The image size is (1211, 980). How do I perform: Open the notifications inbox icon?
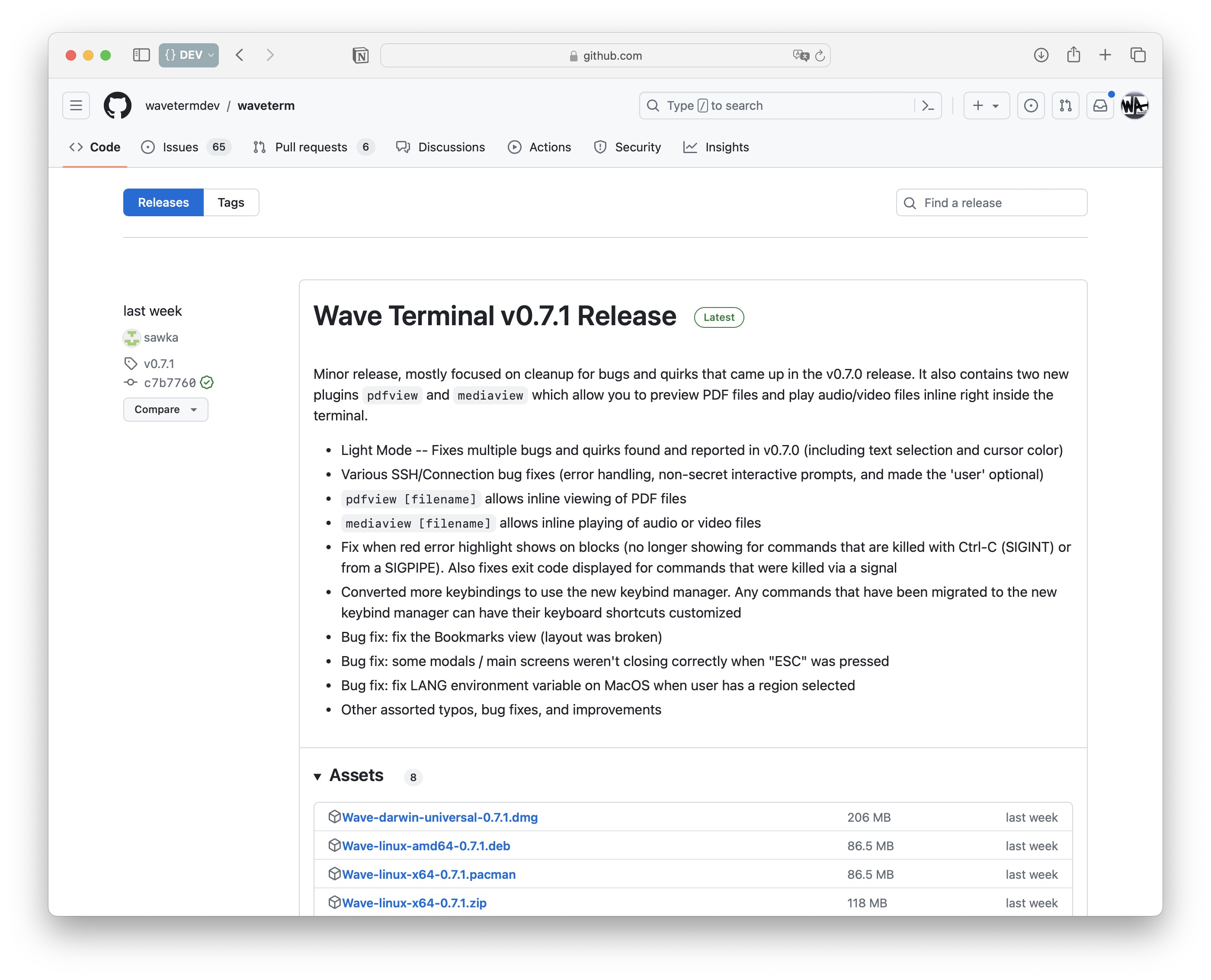1100,106
